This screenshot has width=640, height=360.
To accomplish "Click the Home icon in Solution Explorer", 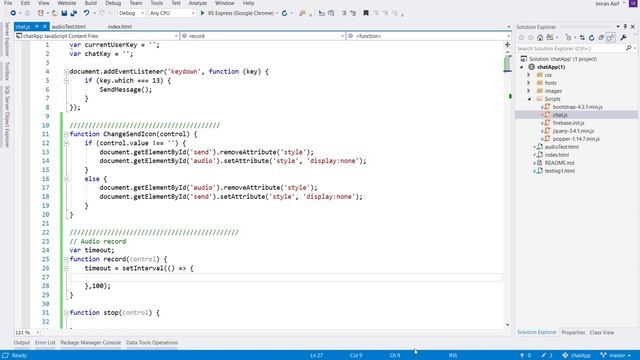I will (540, 38).
